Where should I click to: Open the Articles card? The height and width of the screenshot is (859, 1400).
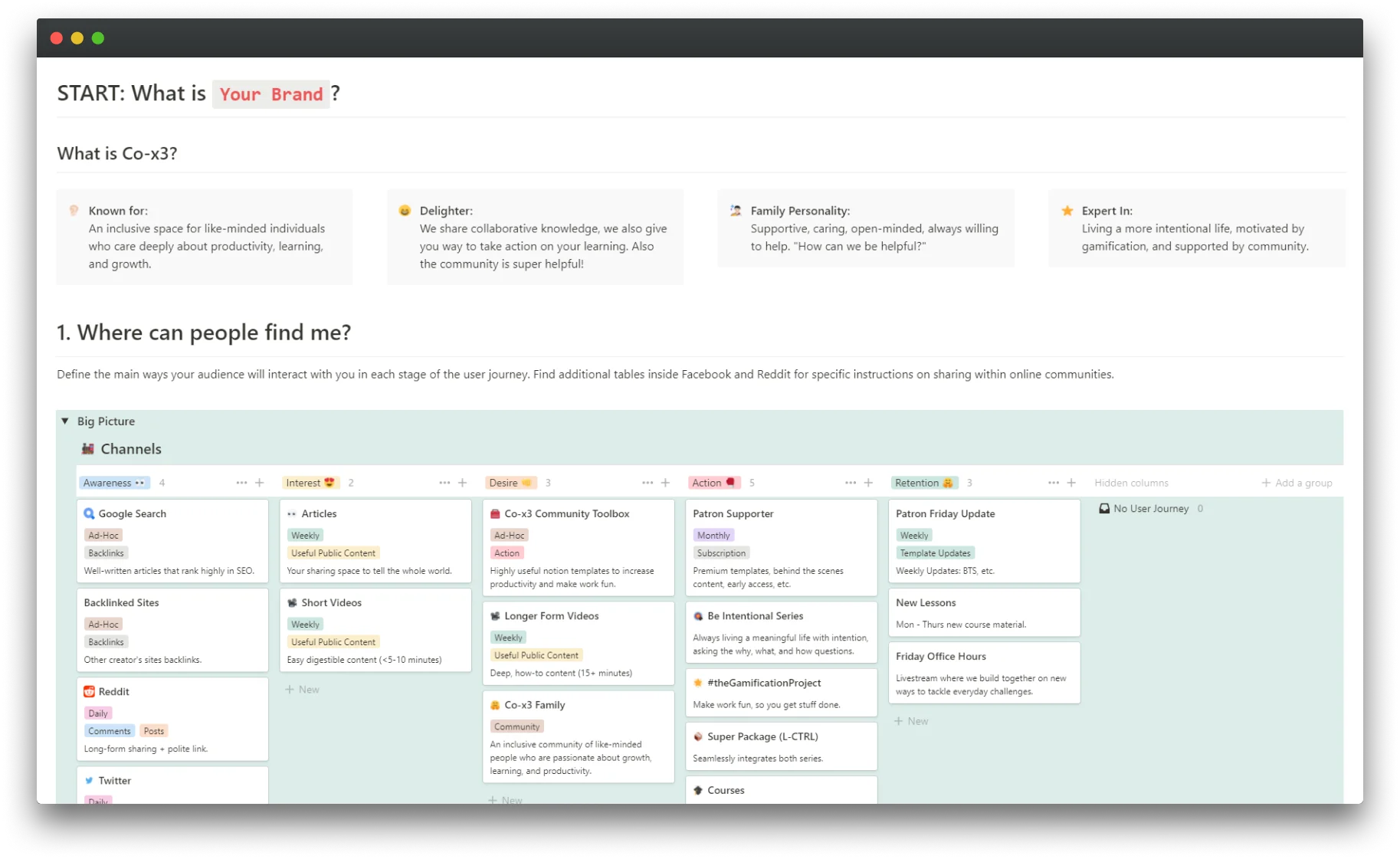pos(375,541)
